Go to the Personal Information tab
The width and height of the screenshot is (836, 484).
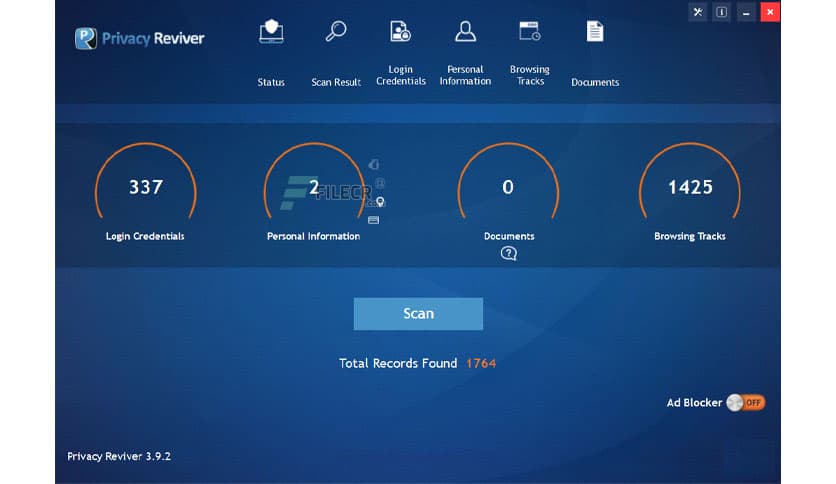pyautogui.click(x=465, y=53)
